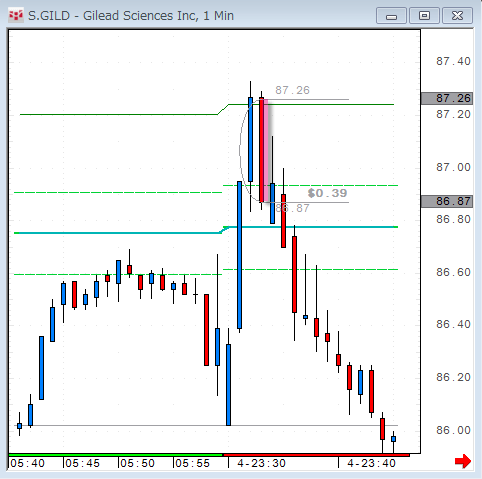Click the 87.20 price axis label
This screenshot has height=479, width=482.
tap(453, 114)
